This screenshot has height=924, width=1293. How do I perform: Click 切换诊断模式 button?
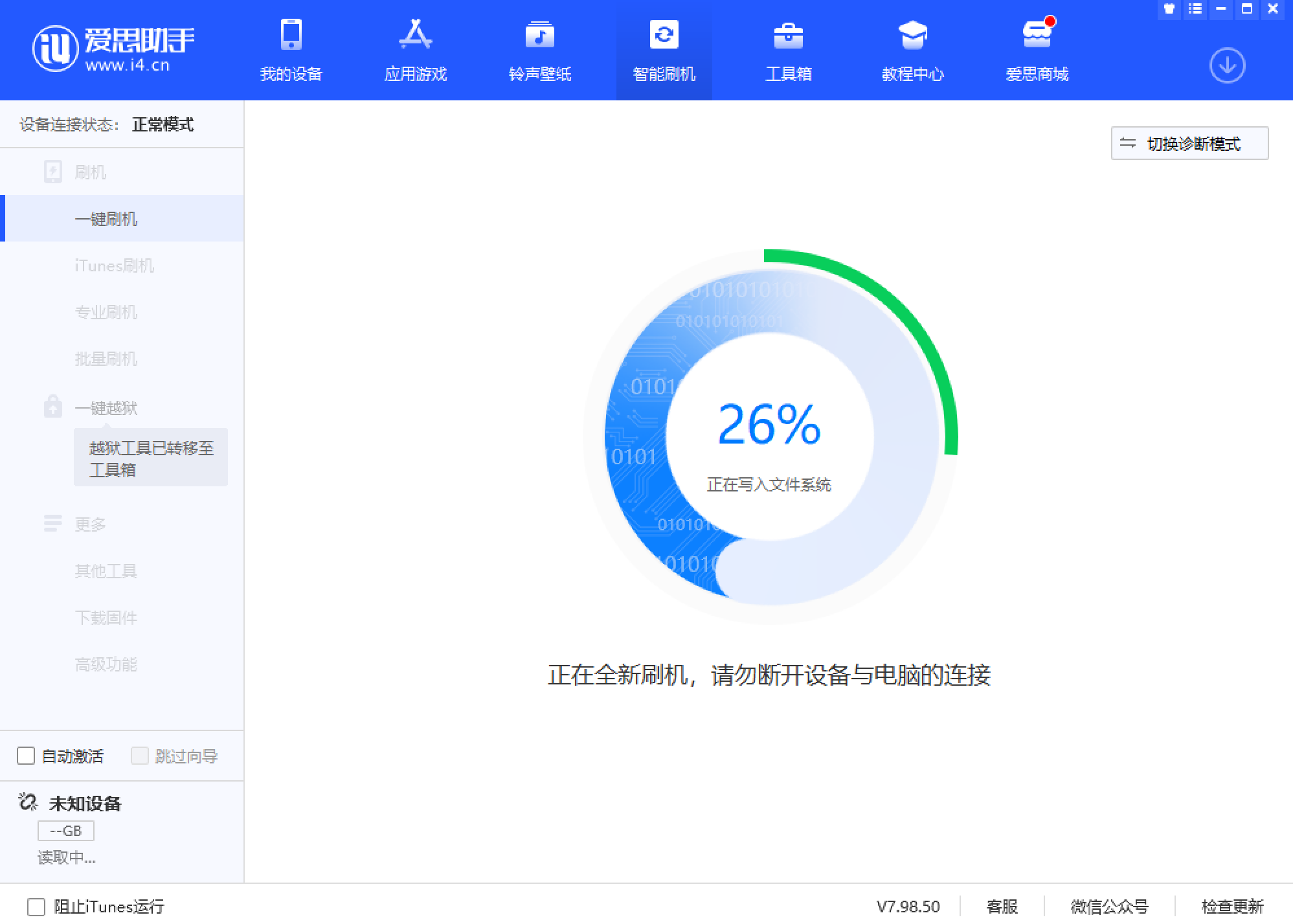tap(1189, 143)
